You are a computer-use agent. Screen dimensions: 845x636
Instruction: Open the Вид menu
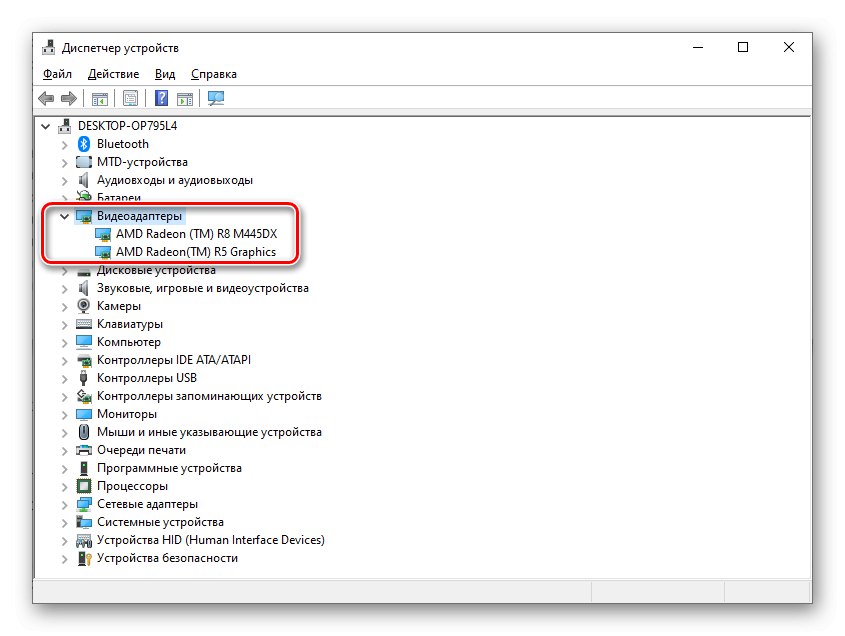pyautogui.click(x=165, y=74)
